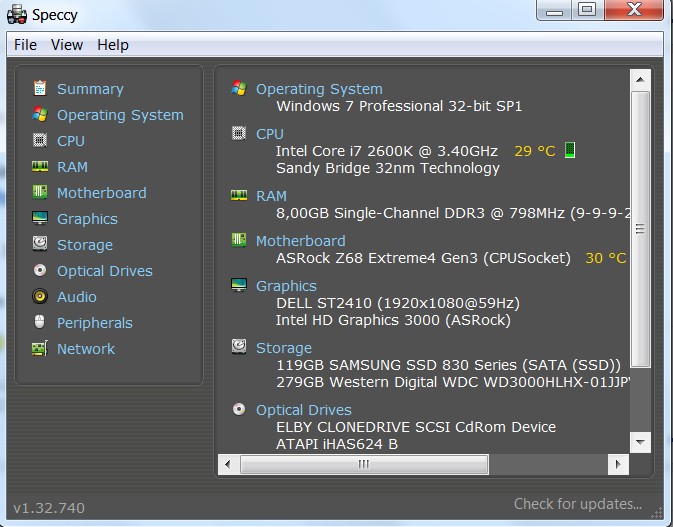
Task: Click Windows flag icon beside Operating System heading
Action: (239, 88)
